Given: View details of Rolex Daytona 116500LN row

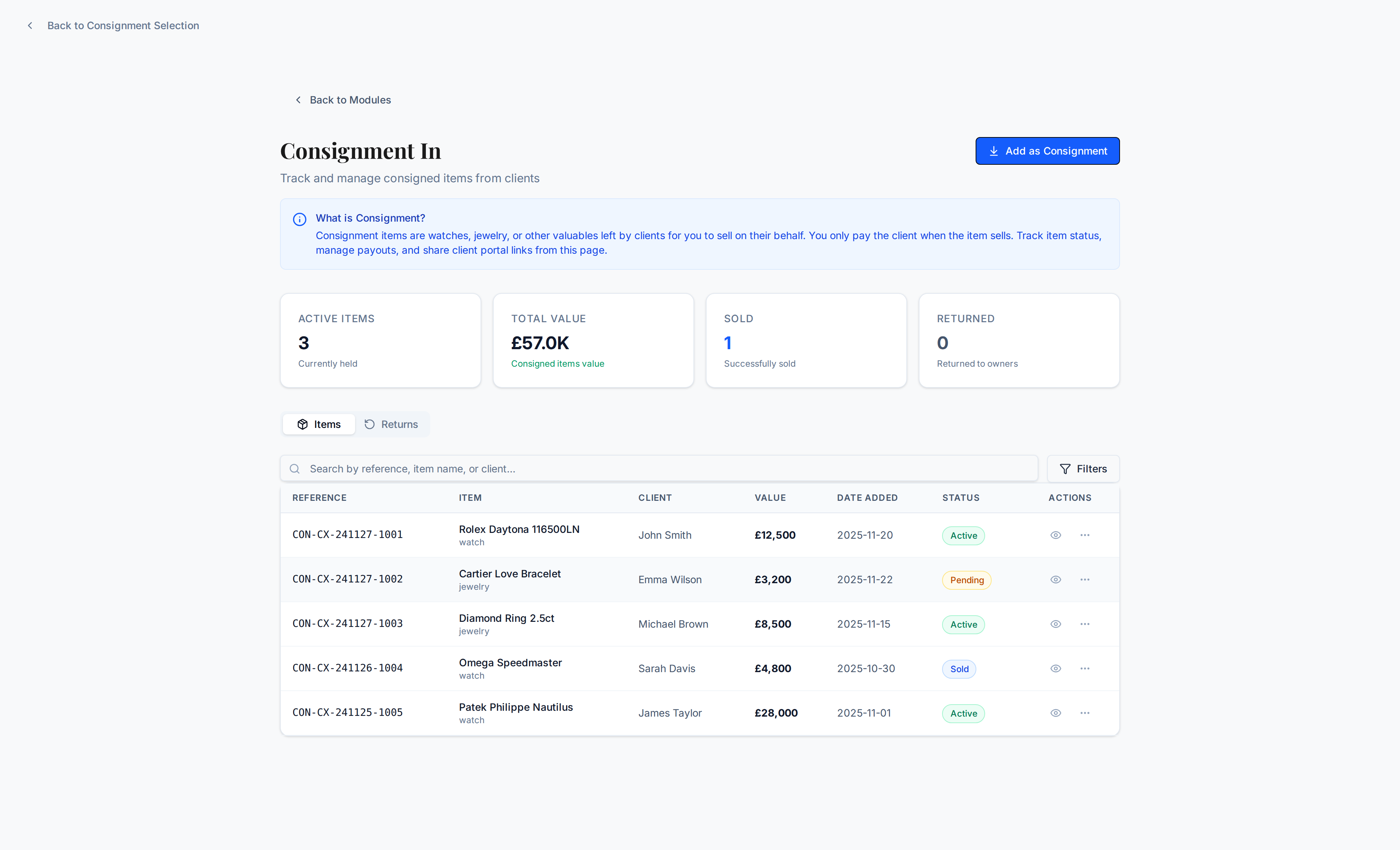Looking at the screenshot, I should pyautogui.click(x=1055, y=535).
